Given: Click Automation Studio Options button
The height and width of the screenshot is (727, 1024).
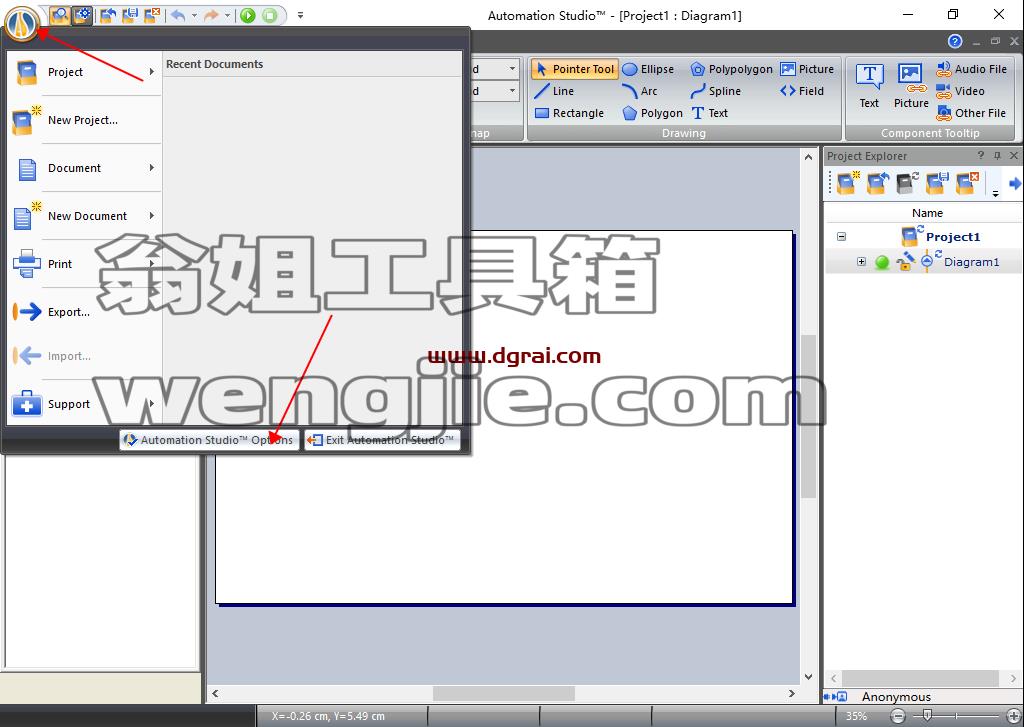Looking at the screenshot, I should pos(209,440).
